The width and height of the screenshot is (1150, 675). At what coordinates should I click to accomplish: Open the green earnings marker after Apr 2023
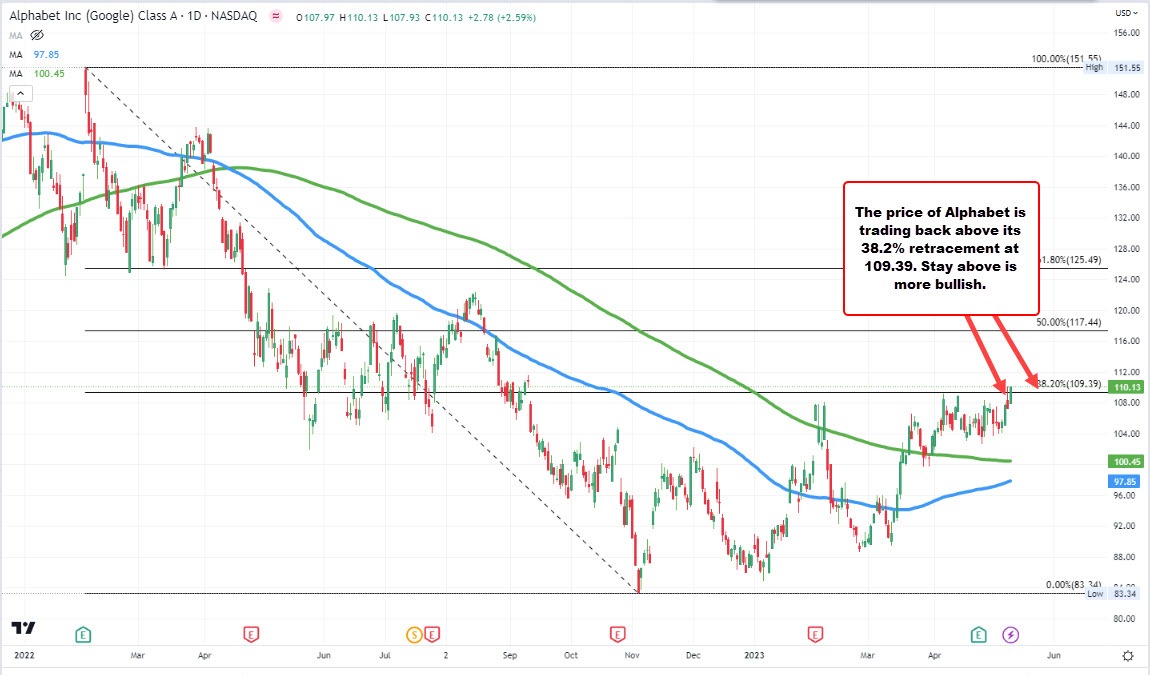[x=978, y=635]
